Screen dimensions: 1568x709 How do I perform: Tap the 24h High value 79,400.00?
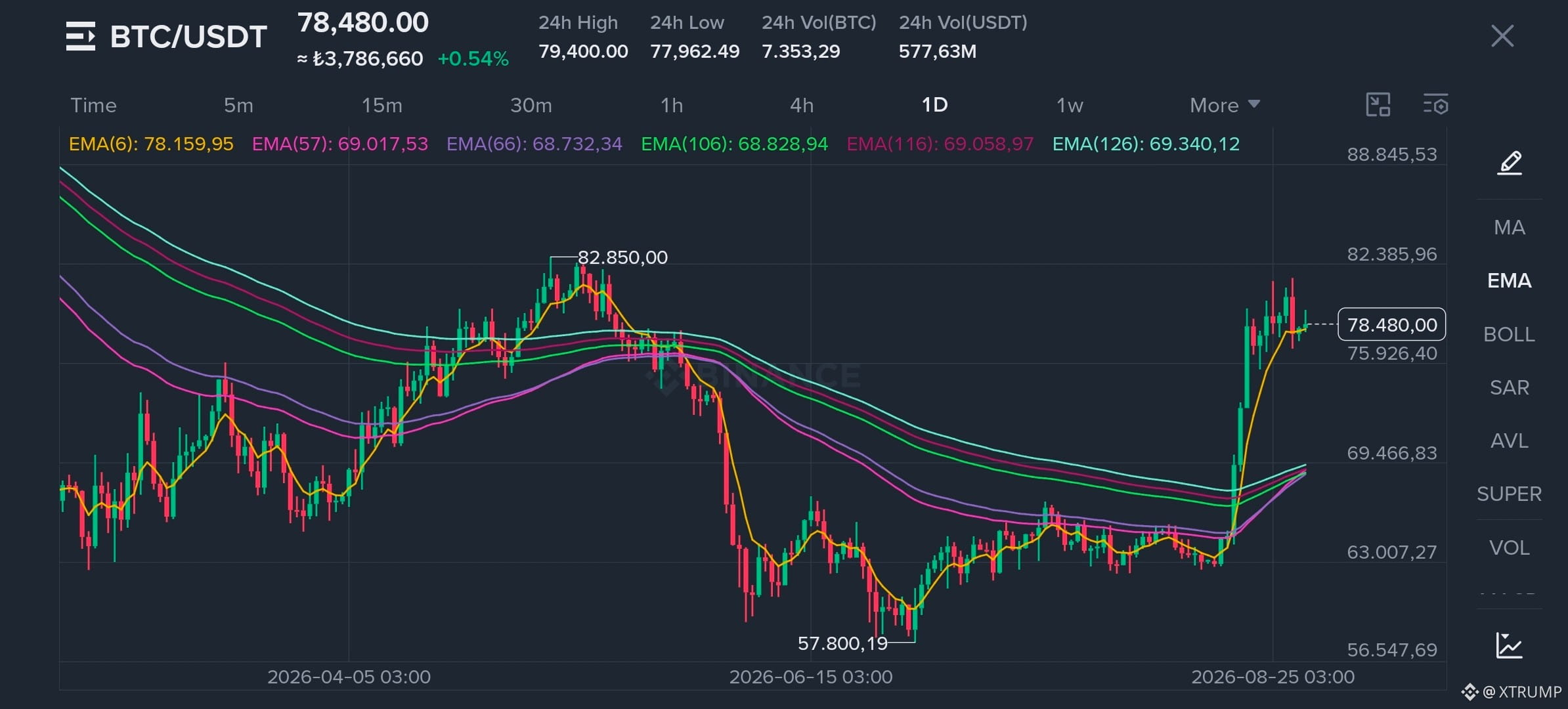(583, 51)
